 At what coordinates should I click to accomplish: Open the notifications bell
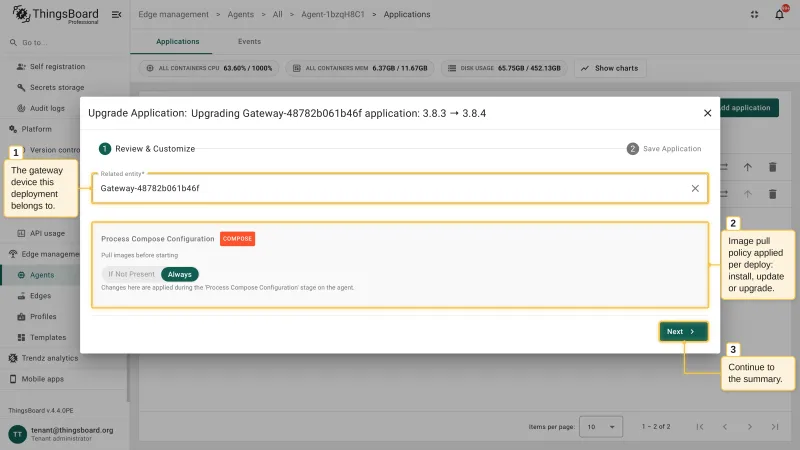779,14
